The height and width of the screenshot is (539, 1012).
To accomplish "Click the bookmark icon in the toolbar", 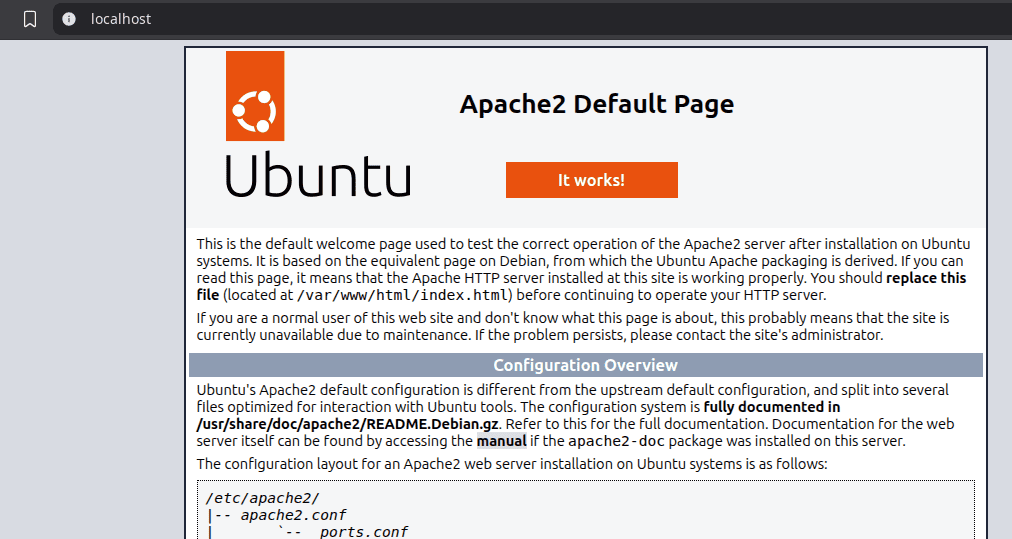I will [x=30, y=19].
